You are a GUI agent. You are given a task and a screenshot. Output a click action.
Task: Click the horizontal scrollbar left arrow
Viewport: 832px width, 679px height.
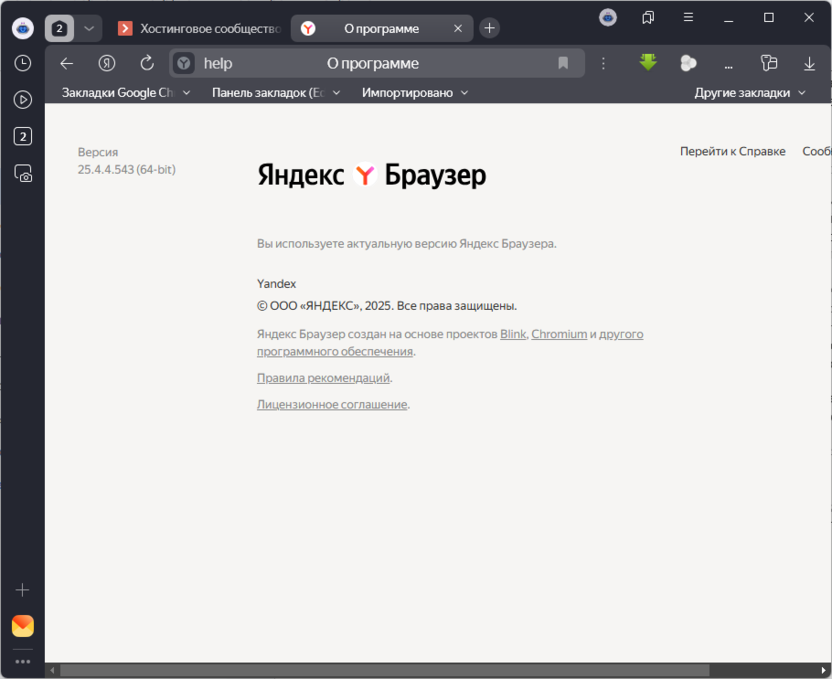(52, 671)
